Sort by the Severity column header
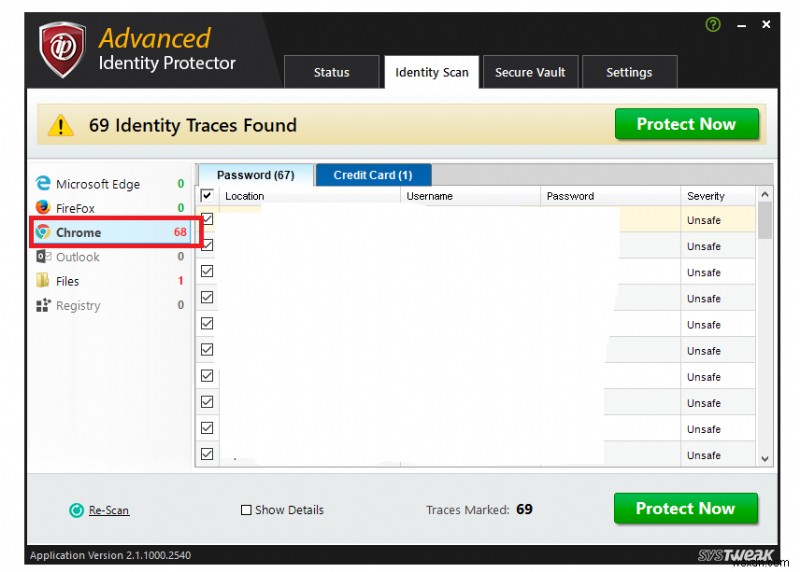This screenshot has height=572, width=800. 718,196
